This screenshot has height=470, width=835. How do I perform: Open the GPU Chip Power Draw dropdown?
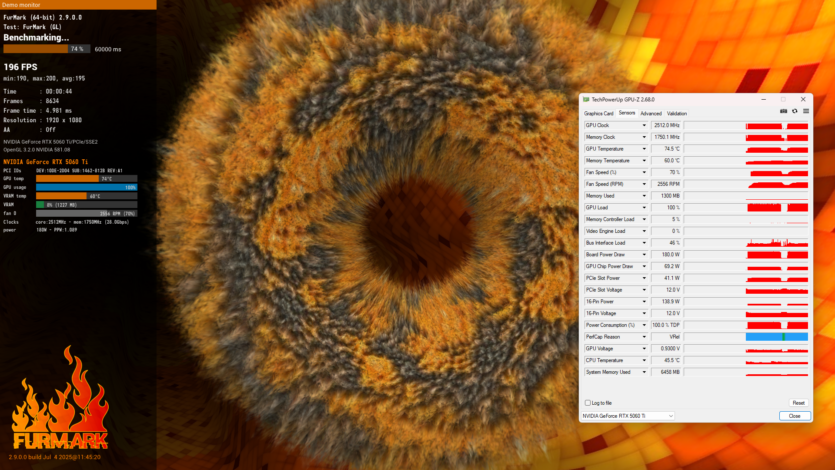coord(644,266)
